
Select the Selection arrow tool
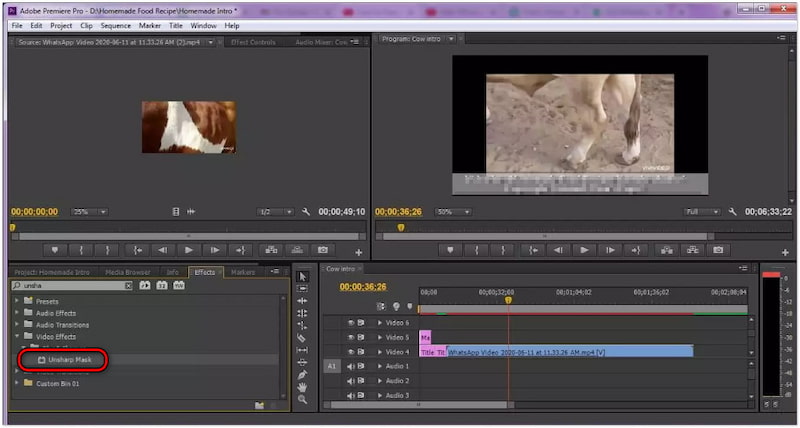302,275
